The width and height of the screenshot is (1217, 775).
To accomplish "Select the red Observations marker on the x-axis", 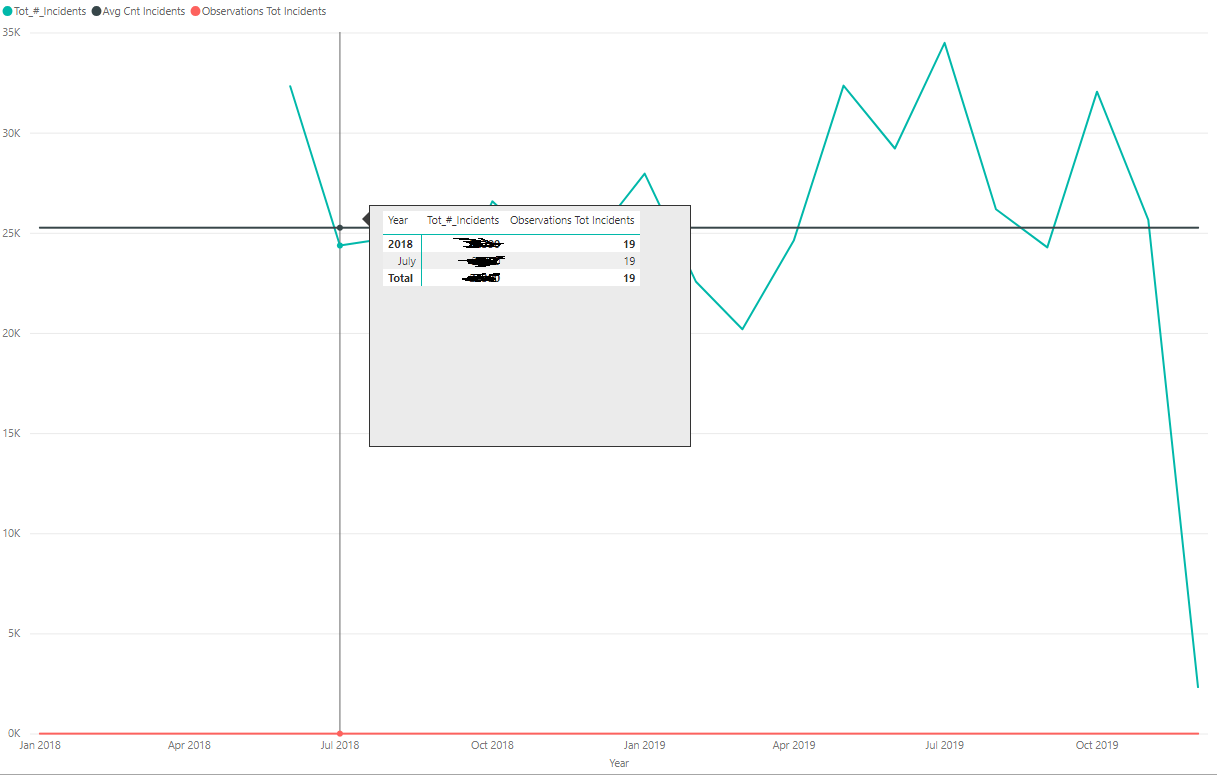I will point(340,733).
